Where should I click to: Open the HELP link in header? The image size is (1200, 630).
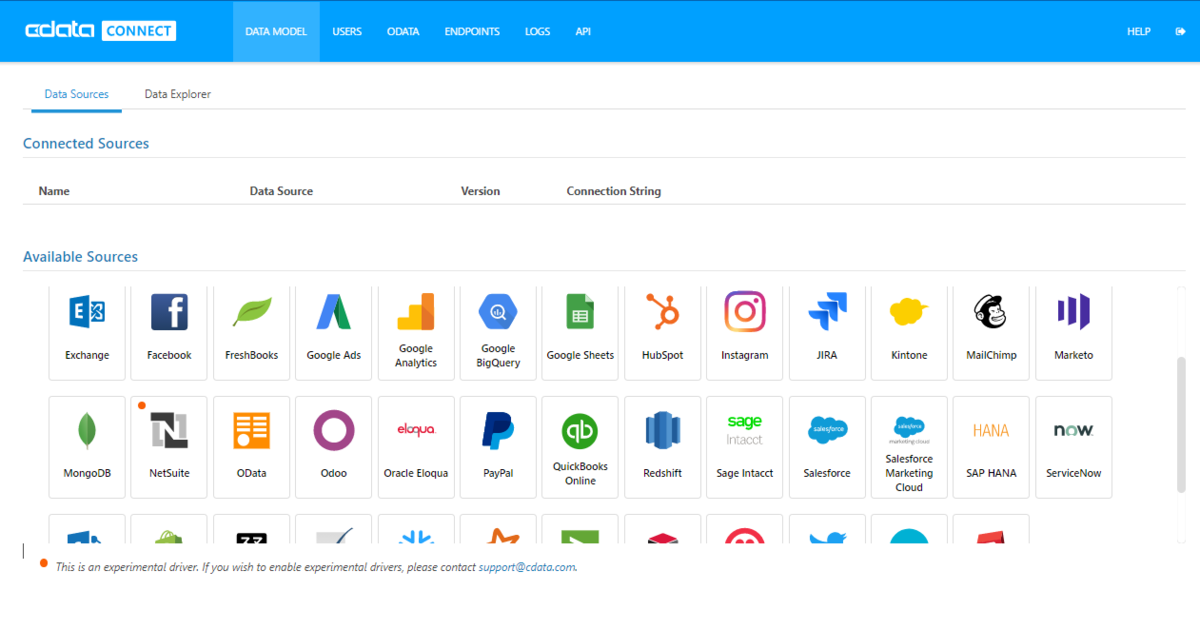click(x=1139, y=31)
